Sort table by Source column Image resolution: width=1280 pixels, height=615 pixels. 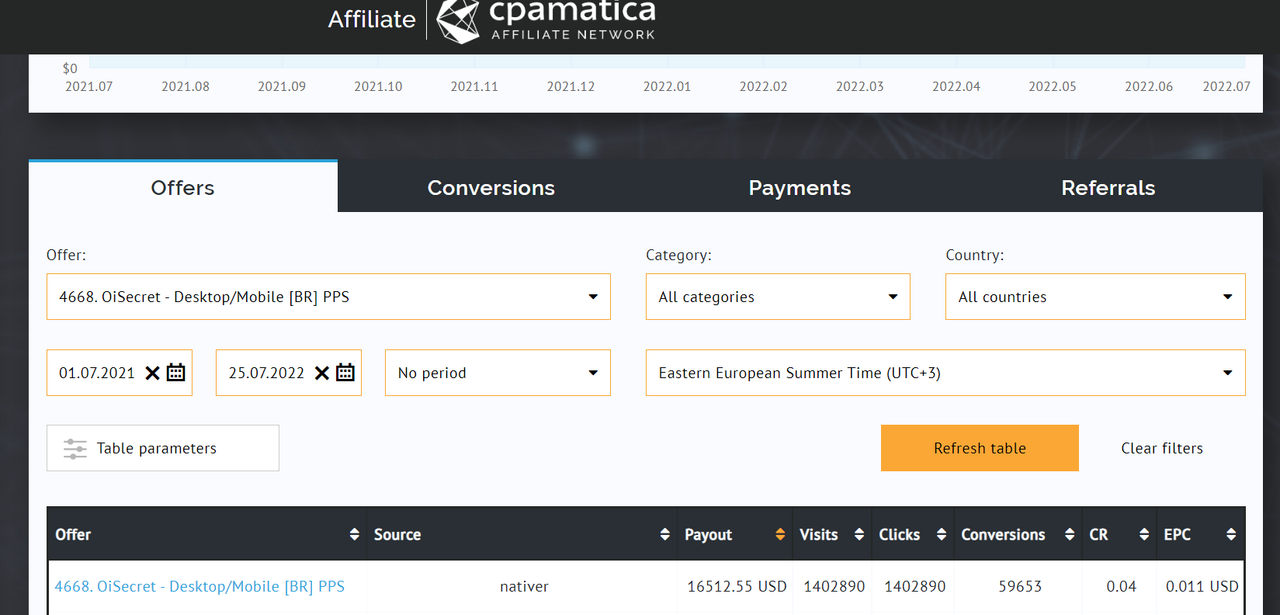coord(665,535)
